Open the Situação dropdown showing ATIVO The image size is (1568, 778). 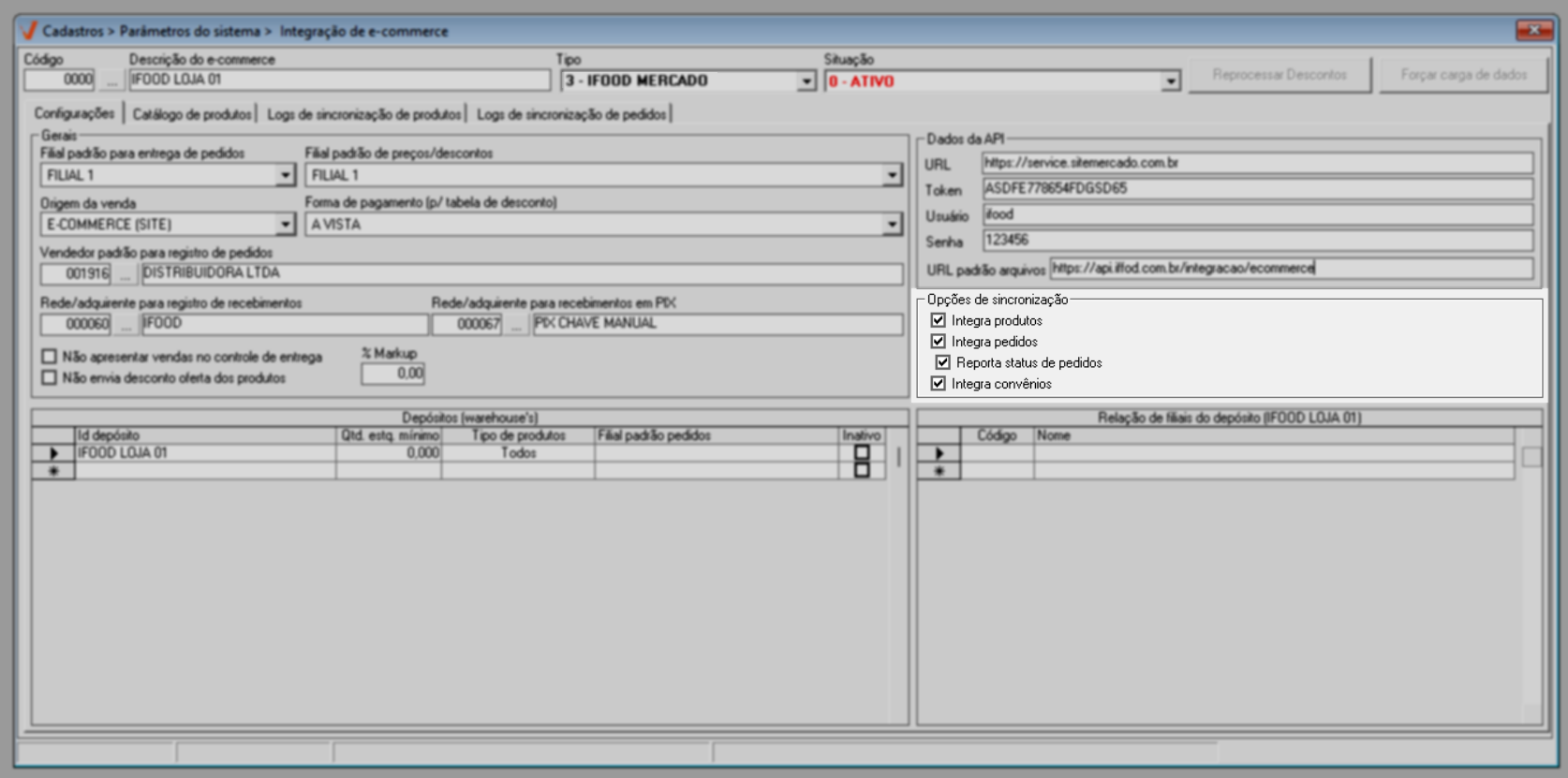pyautogui.click(x=1170, y=81)
